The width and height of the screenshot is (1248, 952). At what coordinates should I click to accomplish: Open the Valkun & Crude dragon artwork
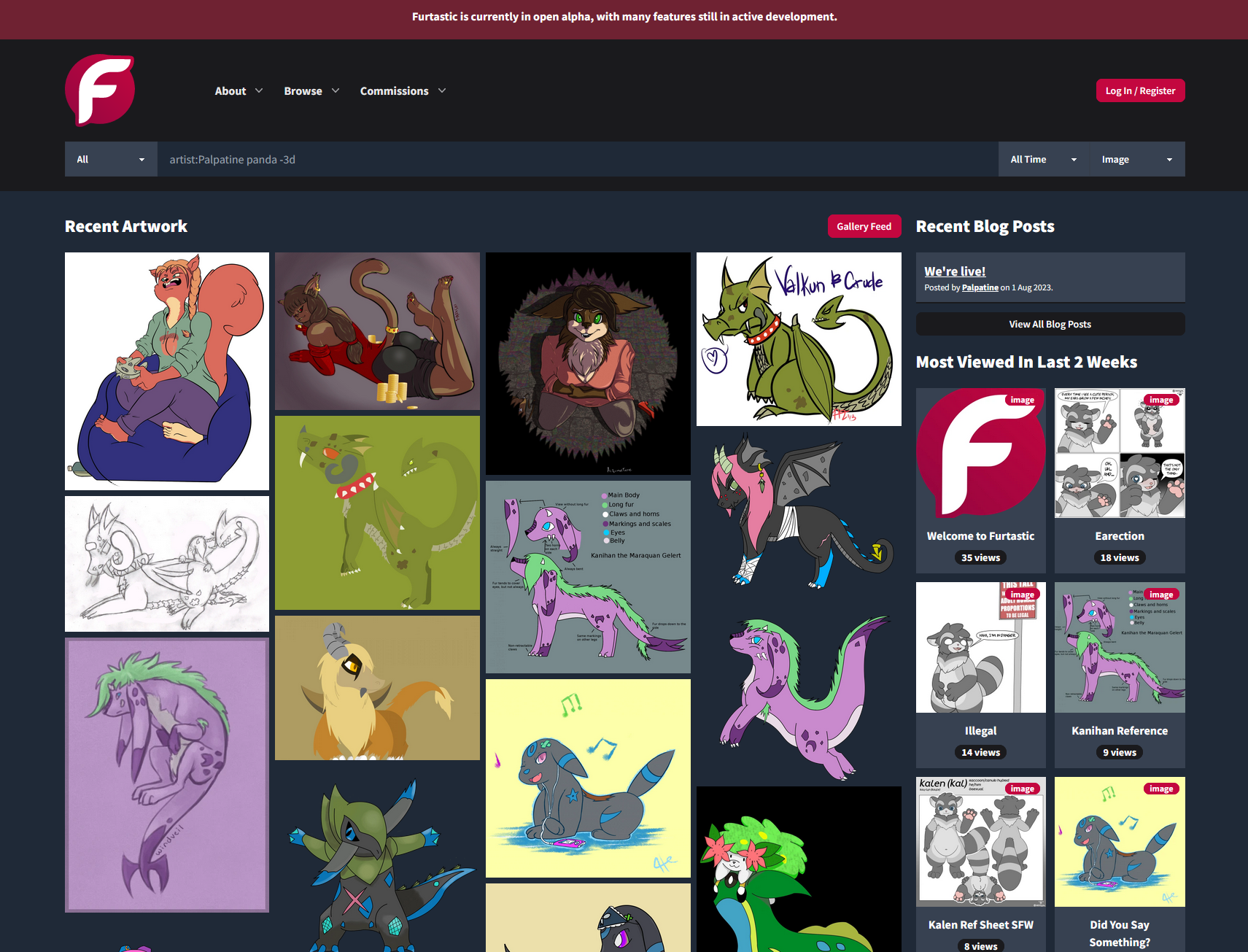799,339
